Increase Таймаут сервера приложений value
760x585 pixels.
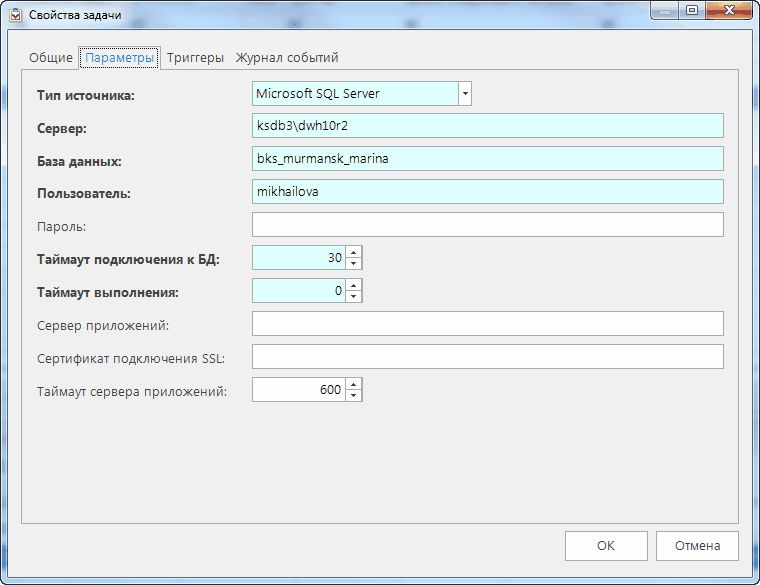point(354,384)
